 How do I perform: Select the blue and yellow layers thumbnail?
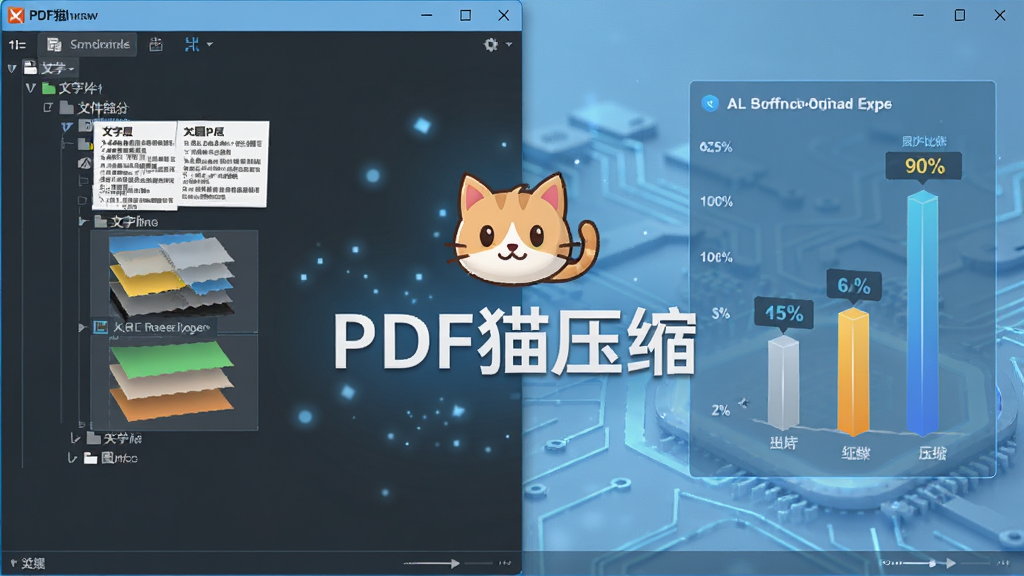[x=172, y=276]
